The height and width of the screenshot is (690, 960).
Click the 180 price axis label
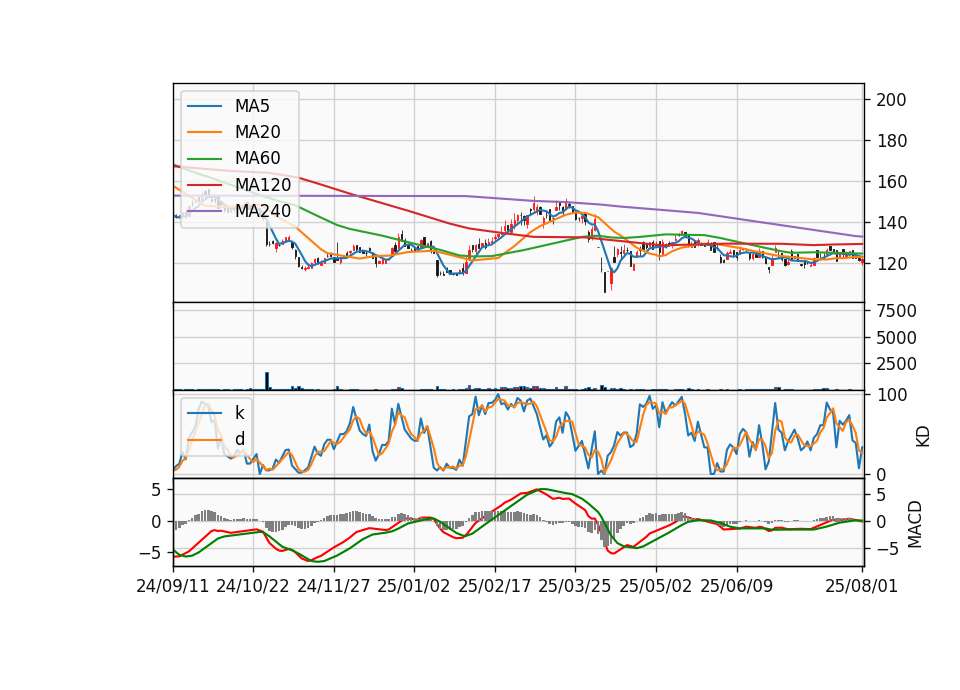891,141
